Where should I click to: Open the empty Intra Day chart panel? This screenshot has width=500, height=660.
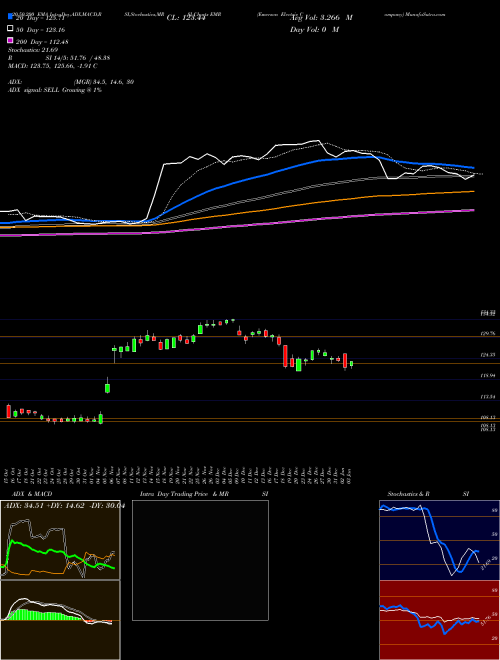point(200,560)
